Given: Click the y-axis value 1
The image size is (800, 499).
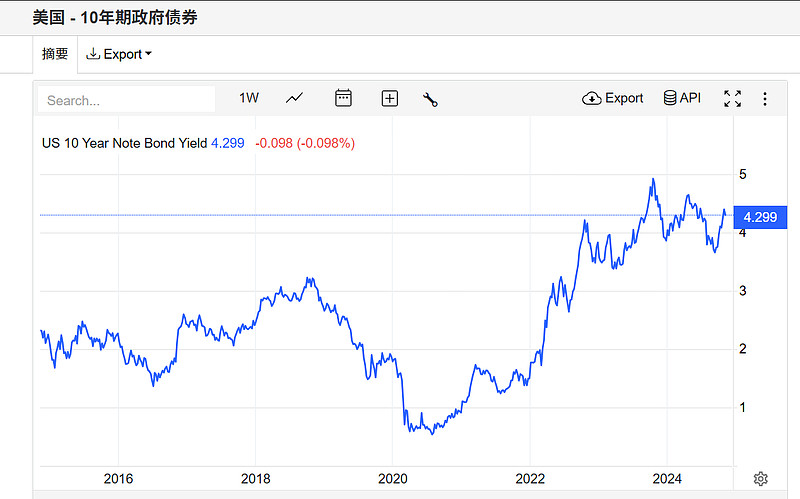Looking at the screenshot, I should 743,407.
